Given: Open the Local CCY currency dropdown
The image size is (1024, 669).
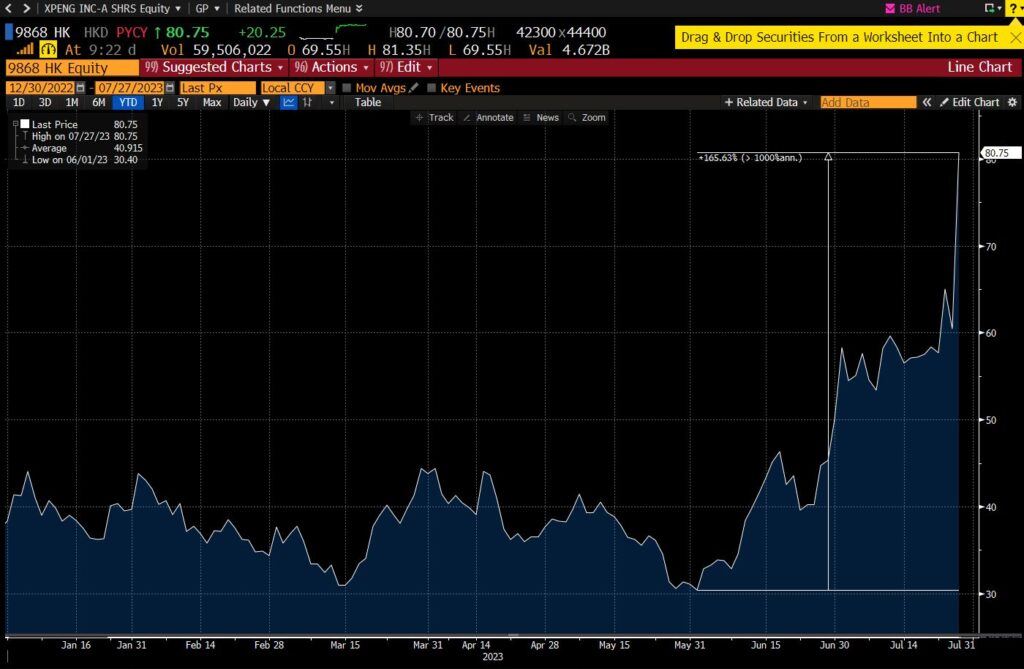Looking at the screenshot, I should 331,88.
